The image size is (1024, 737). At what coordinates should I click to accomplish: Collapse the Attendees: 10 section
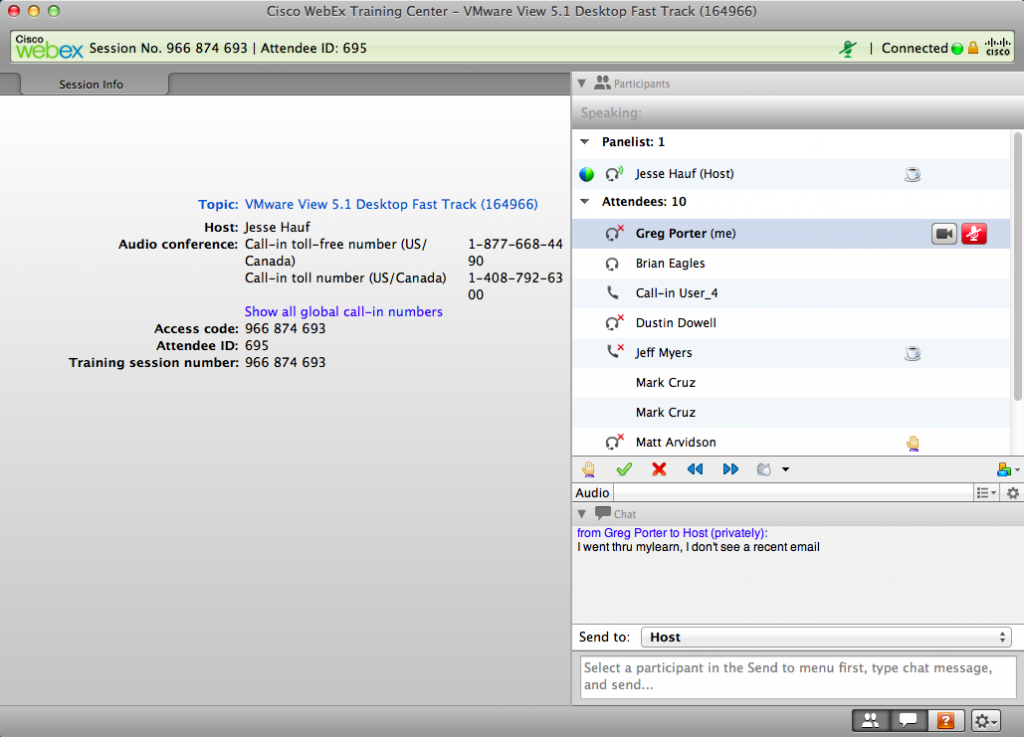584,201
